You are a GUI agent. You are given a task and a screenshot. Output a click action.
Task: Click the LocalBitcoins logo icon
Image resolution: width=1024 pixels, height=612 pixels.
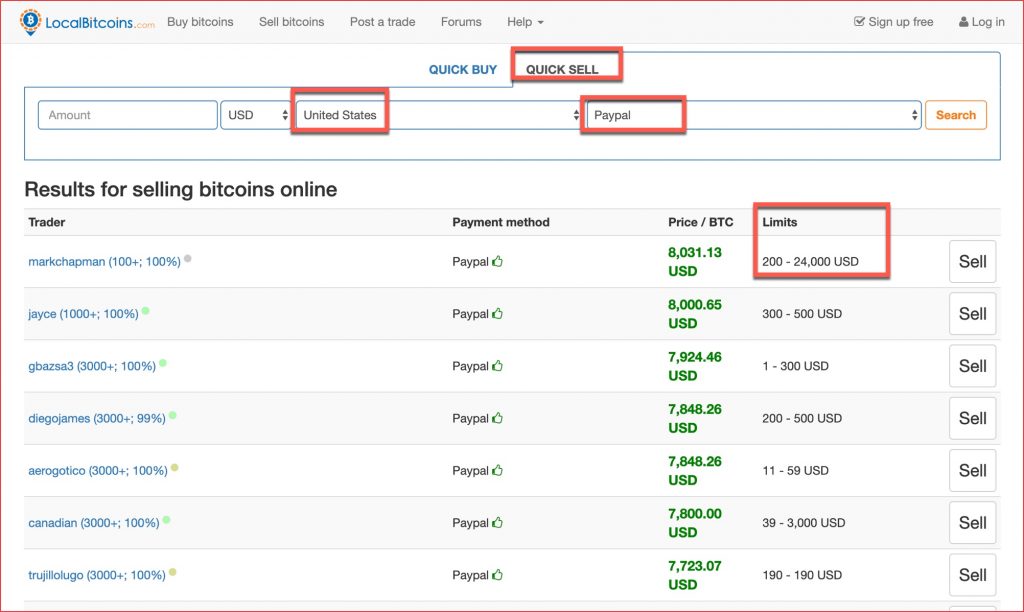pos(30,22)
